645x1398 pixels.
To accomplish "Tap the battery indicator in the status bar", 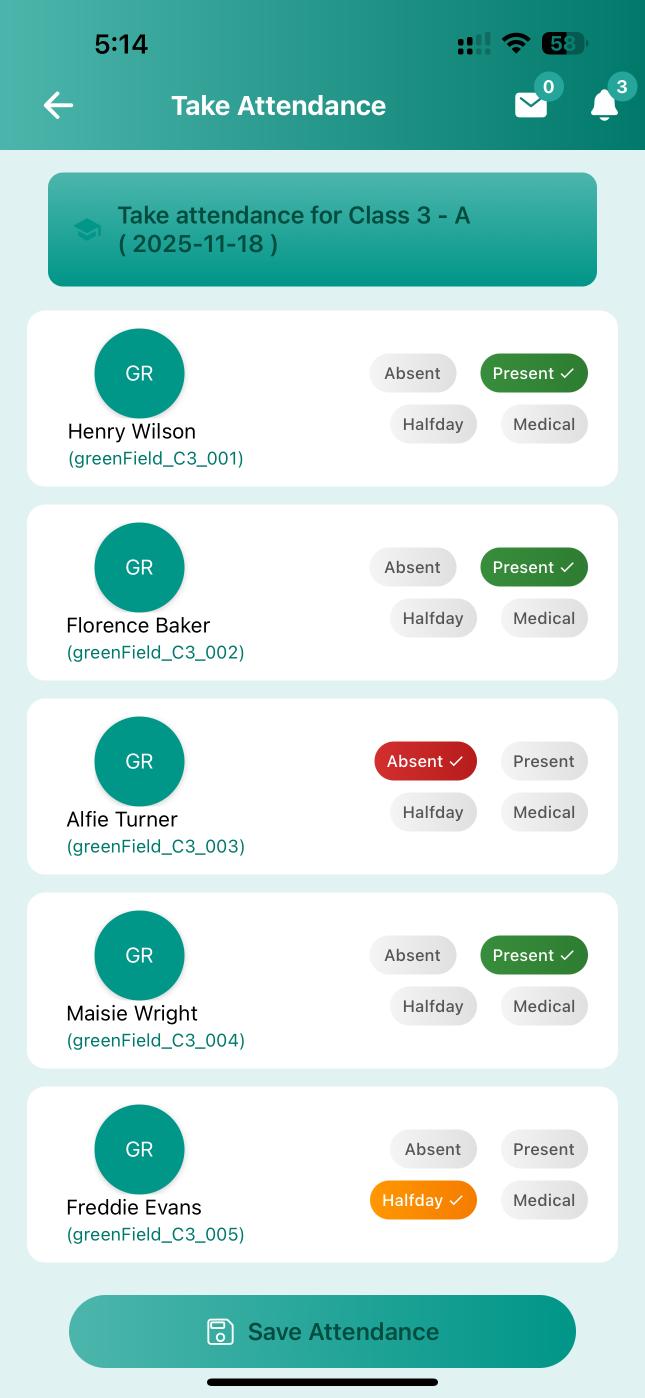I will 559,44.
